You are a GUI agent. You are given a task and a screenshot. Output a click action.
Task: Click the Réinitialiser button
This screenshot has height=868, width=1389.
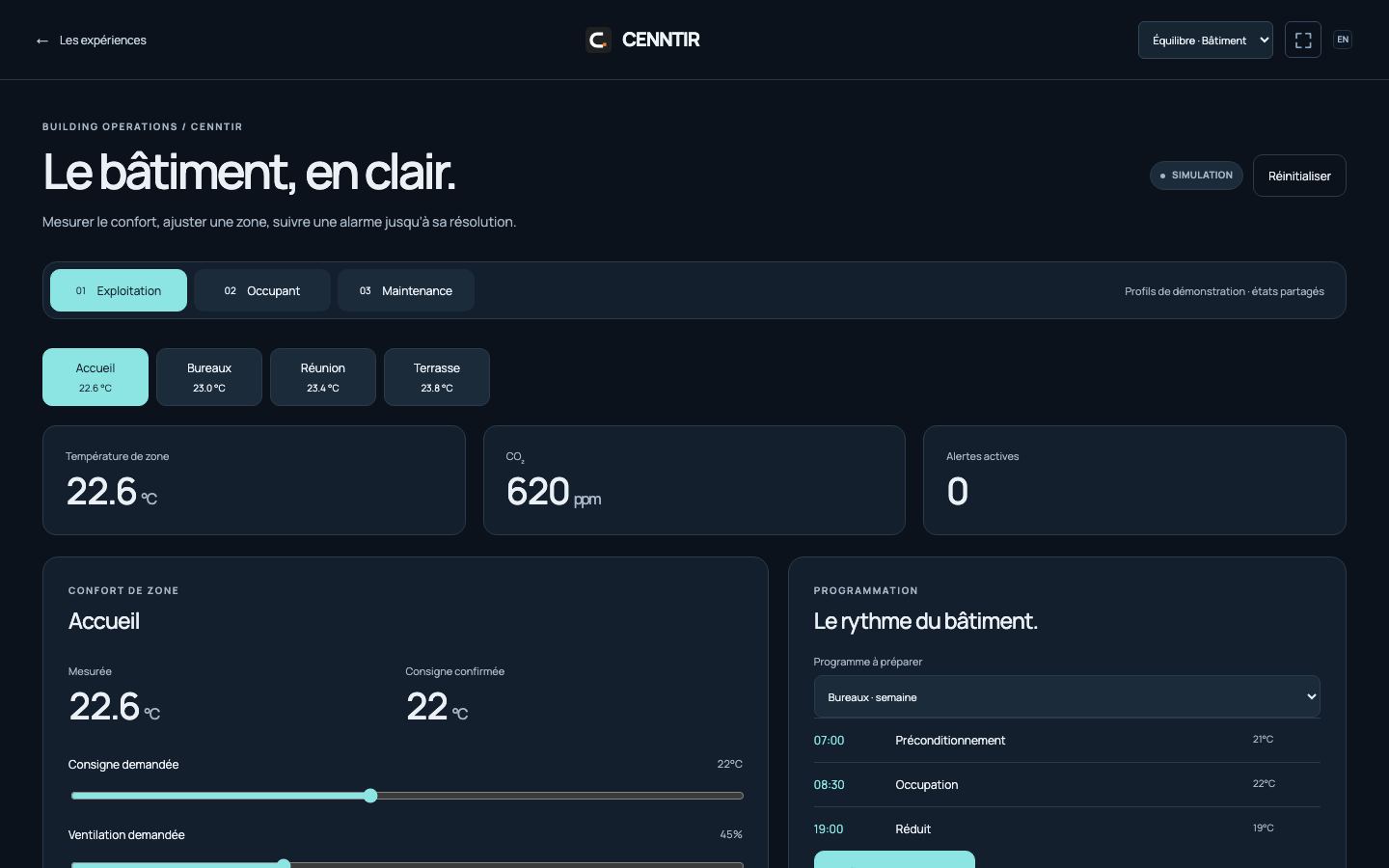(x=1299, y=176)
